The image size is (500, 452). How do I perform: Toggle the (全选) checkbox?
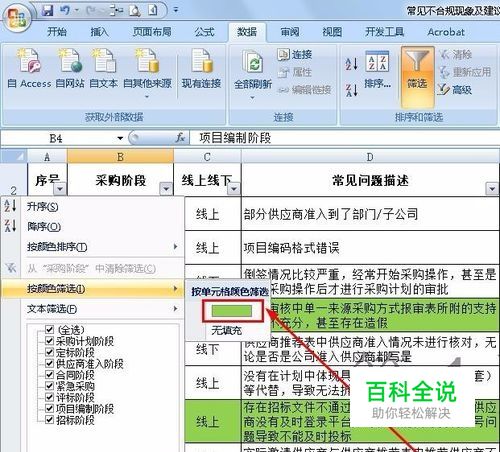[x=49, y=330]
